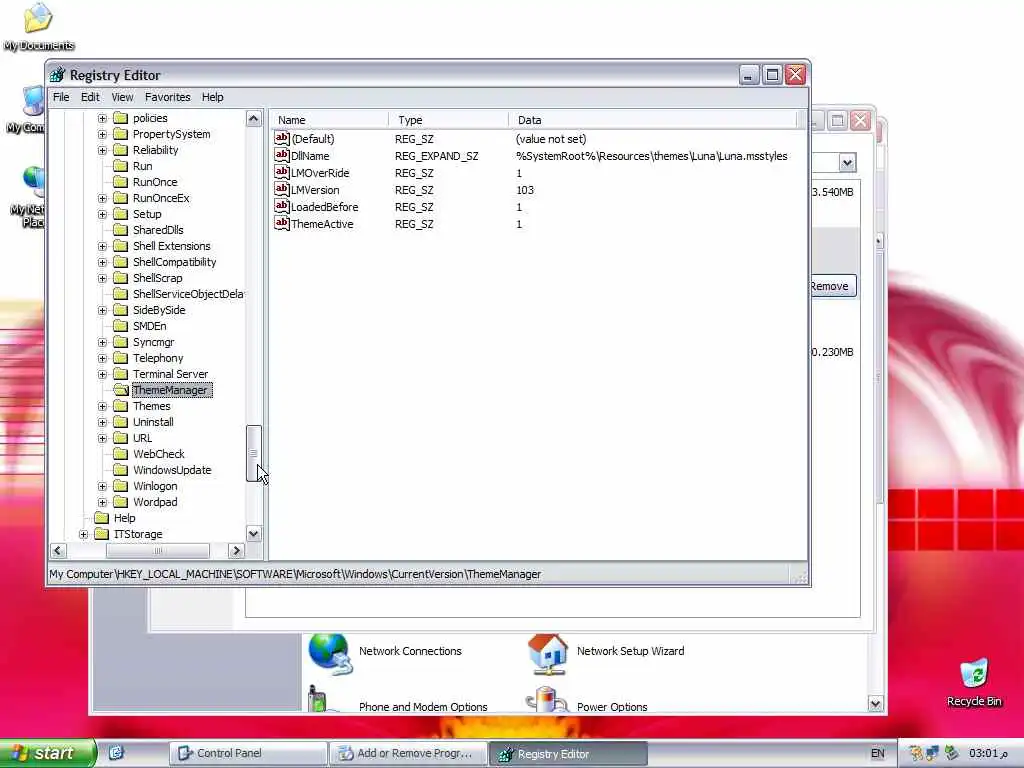Expand the policies registry key
1024x768 pixels.
tap(103, 118)
